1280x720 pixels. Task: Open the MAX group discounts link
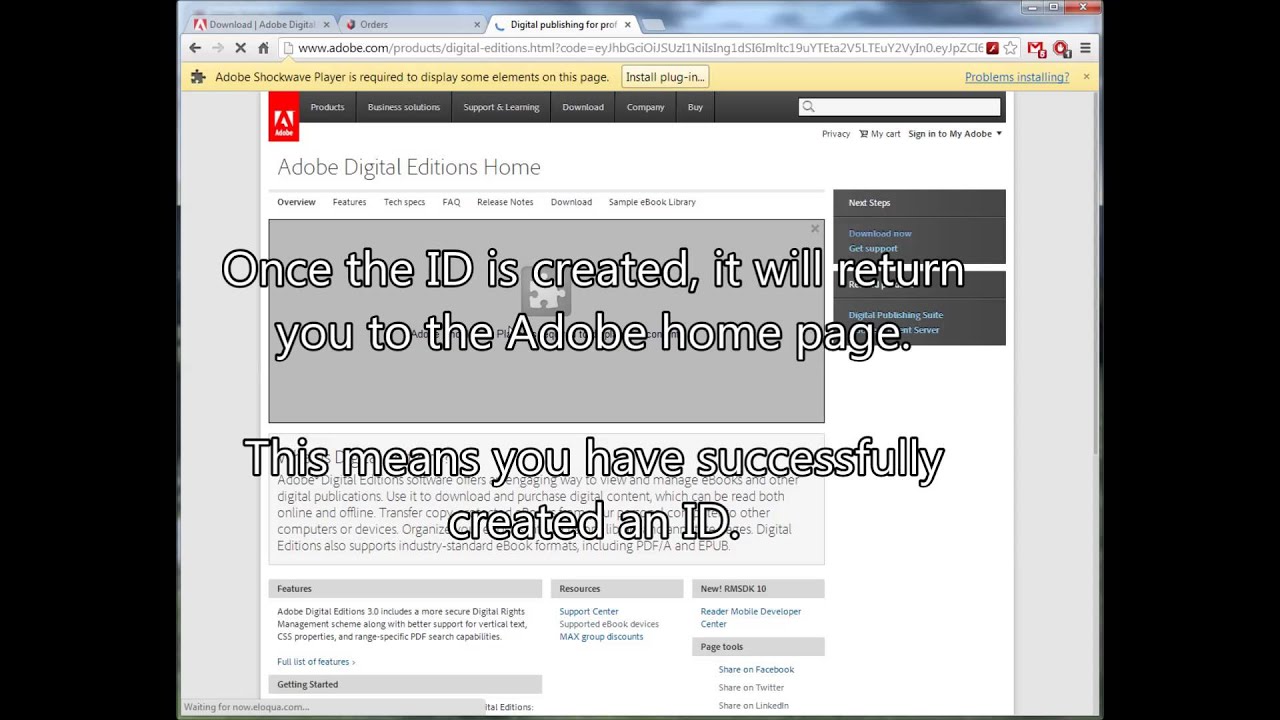coord(601,637)
